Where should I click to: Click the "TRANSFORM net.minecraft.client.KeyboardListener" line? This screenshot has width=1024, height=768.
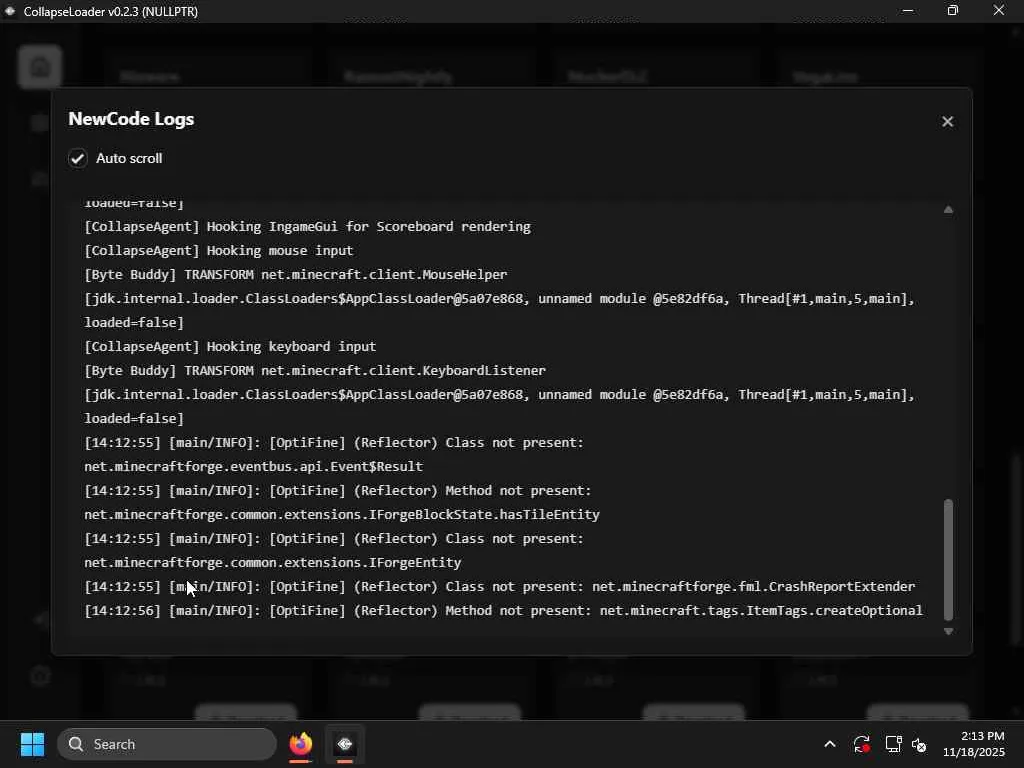point(315,371)
